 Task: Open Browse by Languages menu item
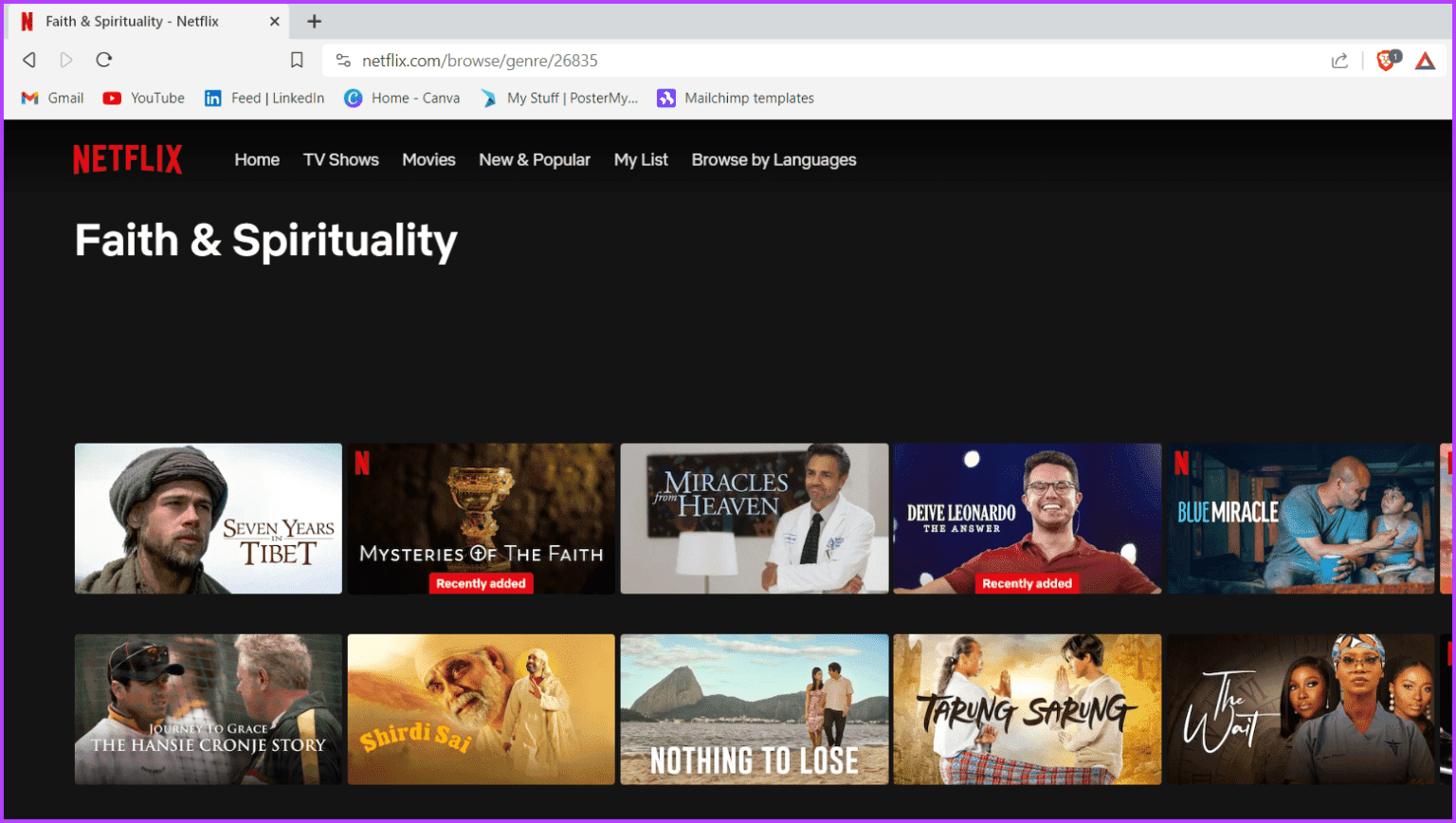click(773, 159)
